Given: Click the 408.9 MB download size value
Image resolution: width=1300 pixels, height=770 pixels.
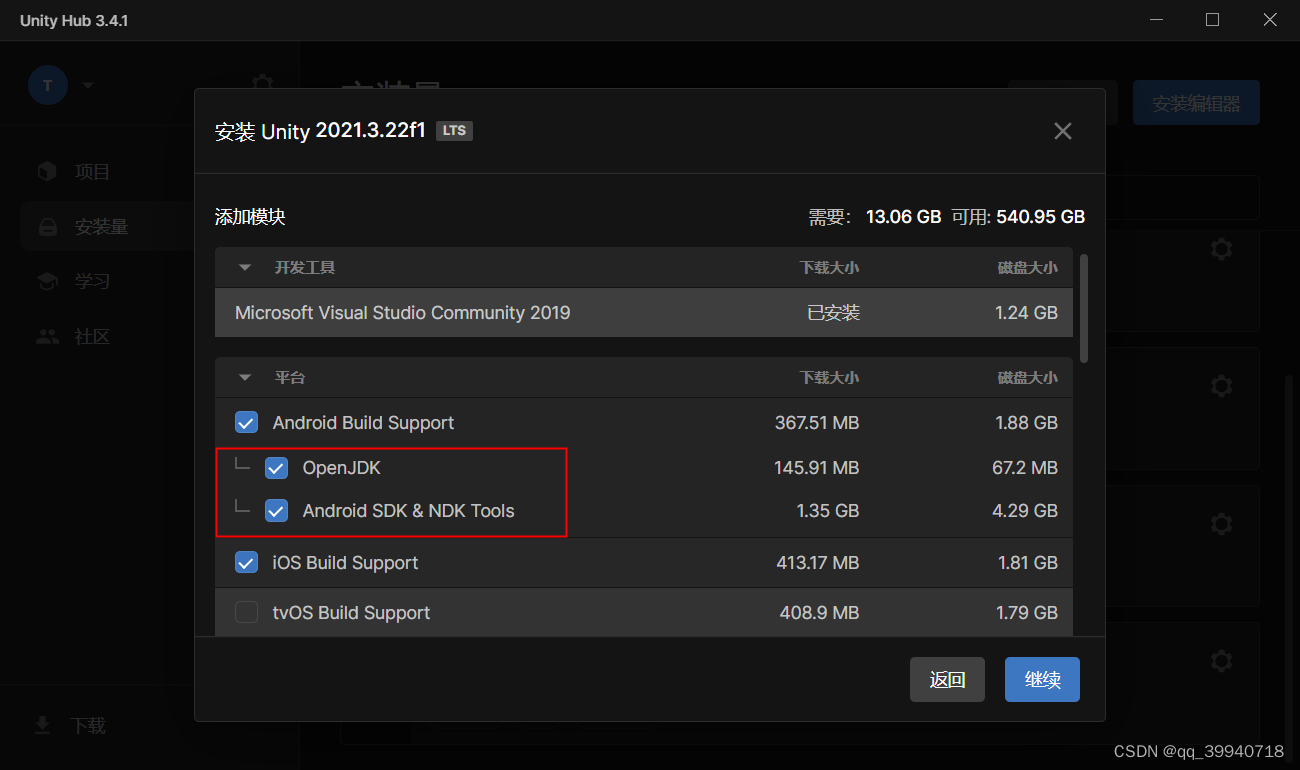Looking at the screenshot, I should coord(820,613).
